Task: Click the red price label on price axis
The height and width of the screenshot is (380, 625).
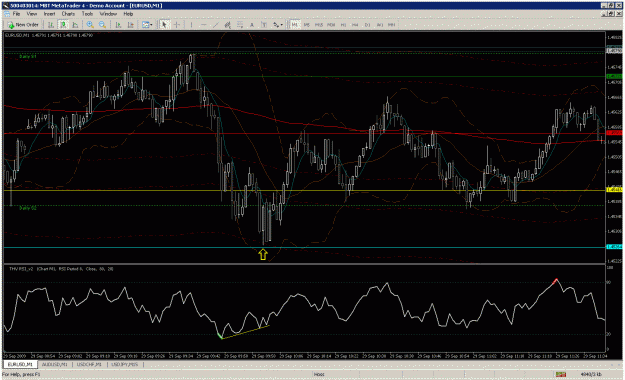Action: [x=613, y=132]
